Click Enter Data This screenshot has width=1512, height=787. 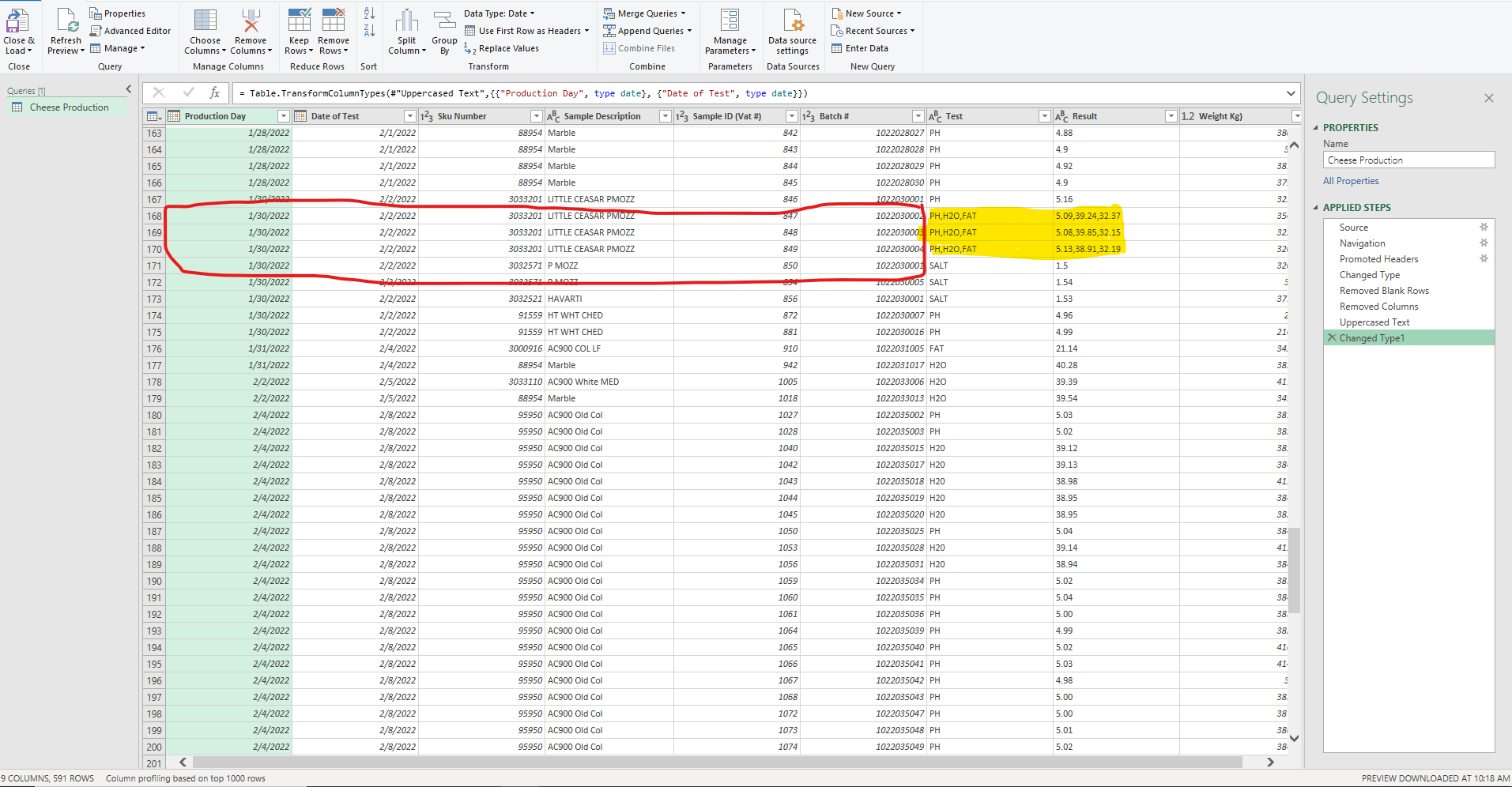coord(860,48)
